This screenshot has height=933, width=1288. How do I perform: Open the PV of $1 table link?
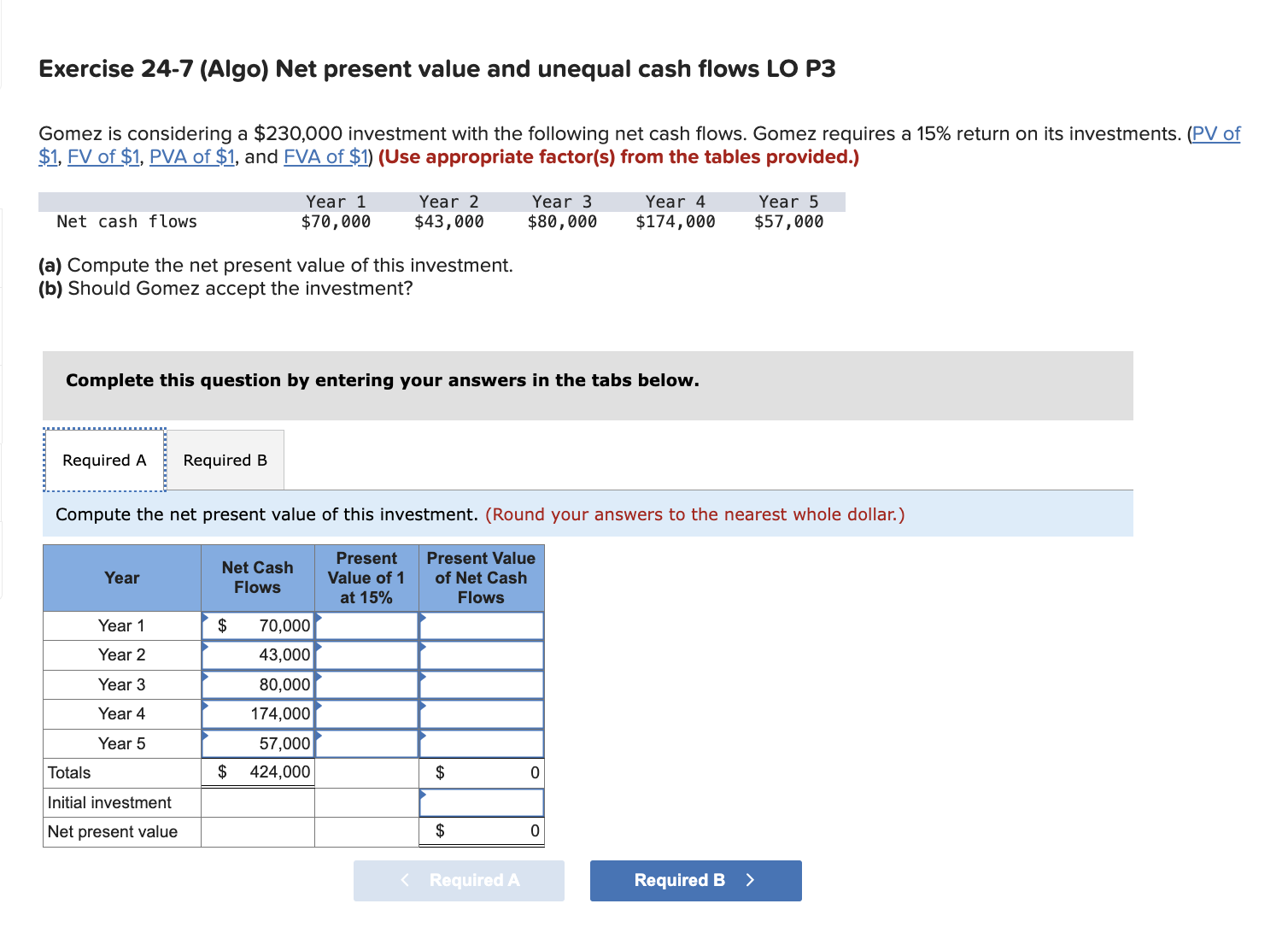[1219, 133]
